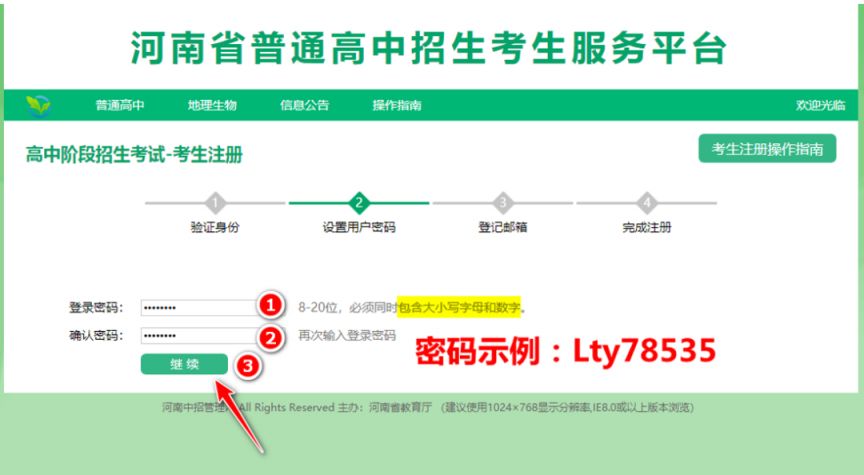Viewport: 864px width, 475px height.
Task: Click the 高中阶段招生考试-考生注册 heading
Action: (x=134, y=154)
